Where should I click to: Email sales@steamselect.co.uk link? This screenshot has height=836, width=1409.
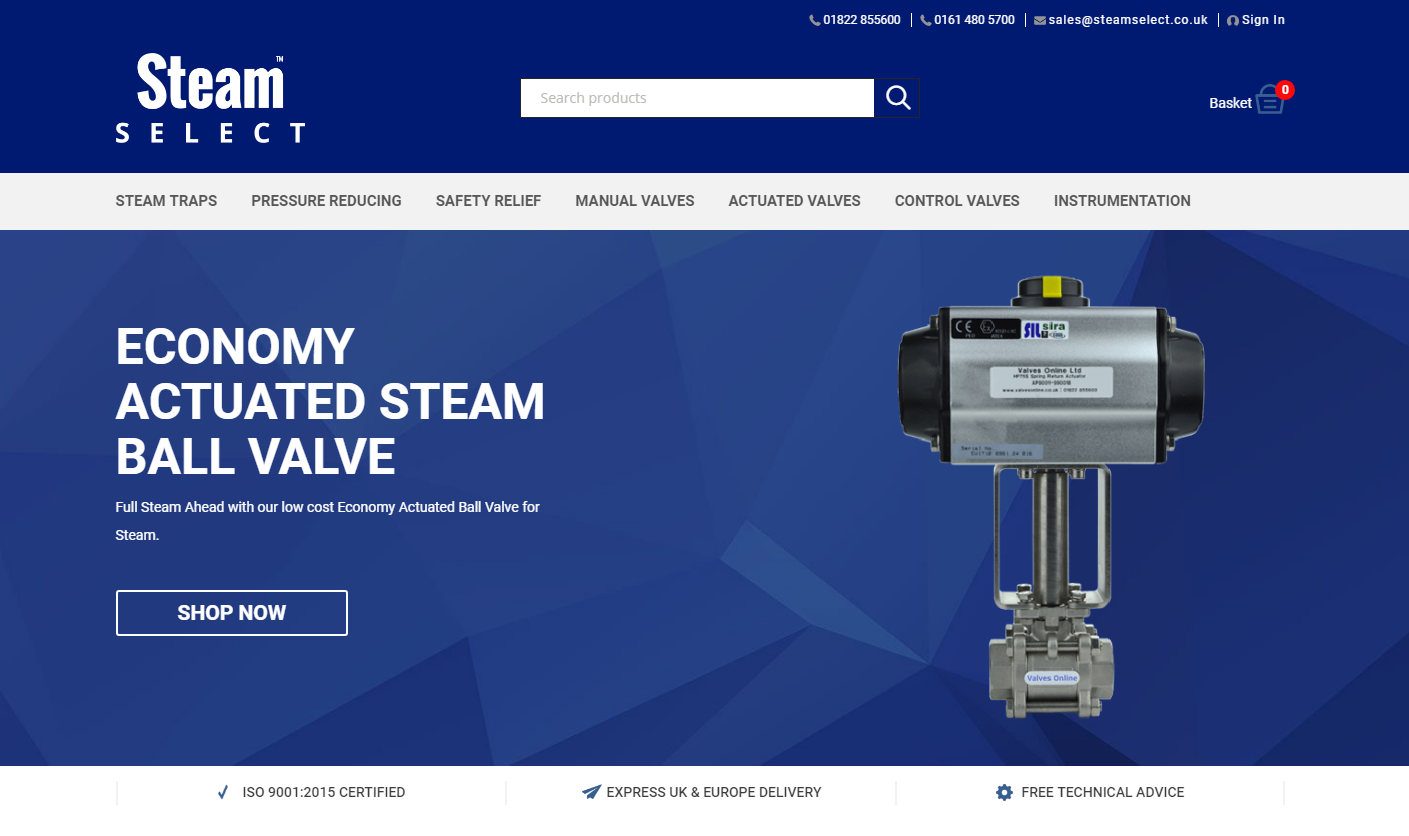(x=1128, y=20)
